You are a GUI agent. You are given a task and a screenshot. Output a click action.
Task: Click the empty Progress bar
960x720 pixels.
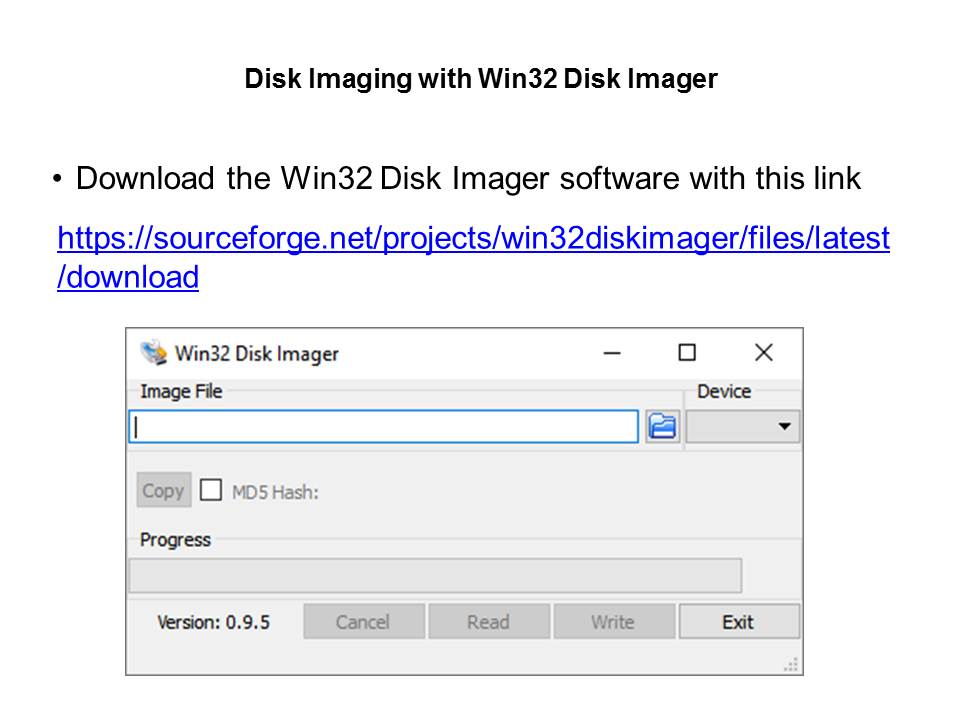pyautogui.click(x=435, y=575)
